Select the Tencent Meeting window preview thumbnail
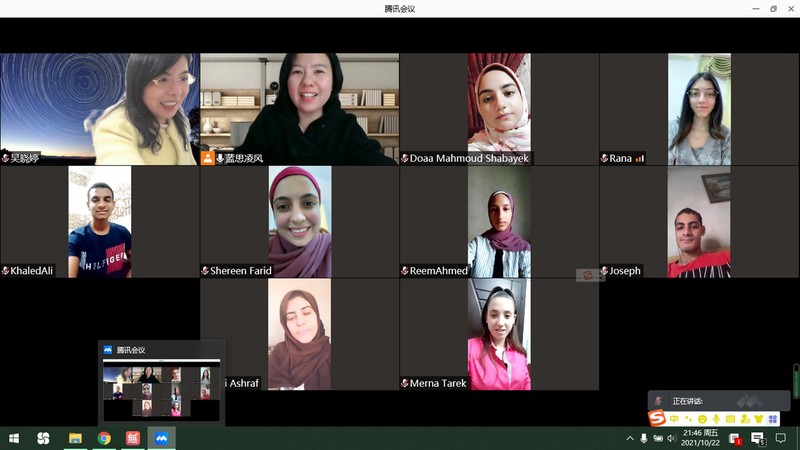 click(162, 389)
